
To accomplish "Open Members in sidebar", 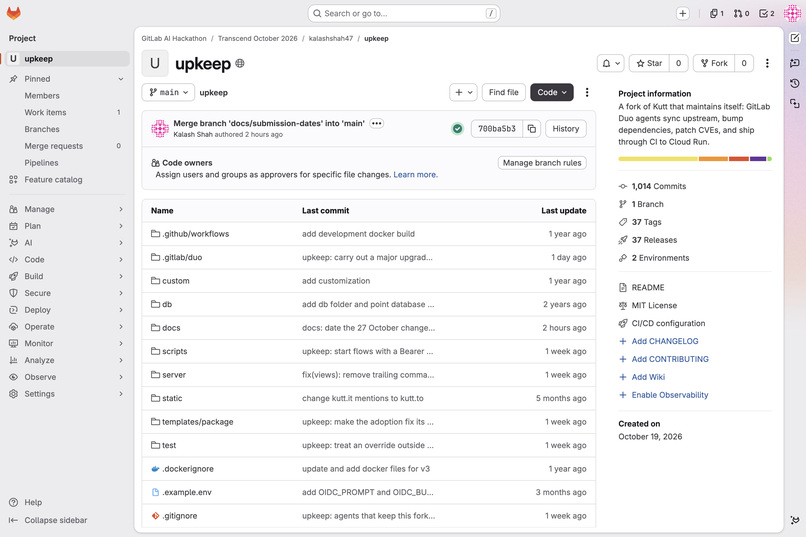I will [x=67, y=96].
